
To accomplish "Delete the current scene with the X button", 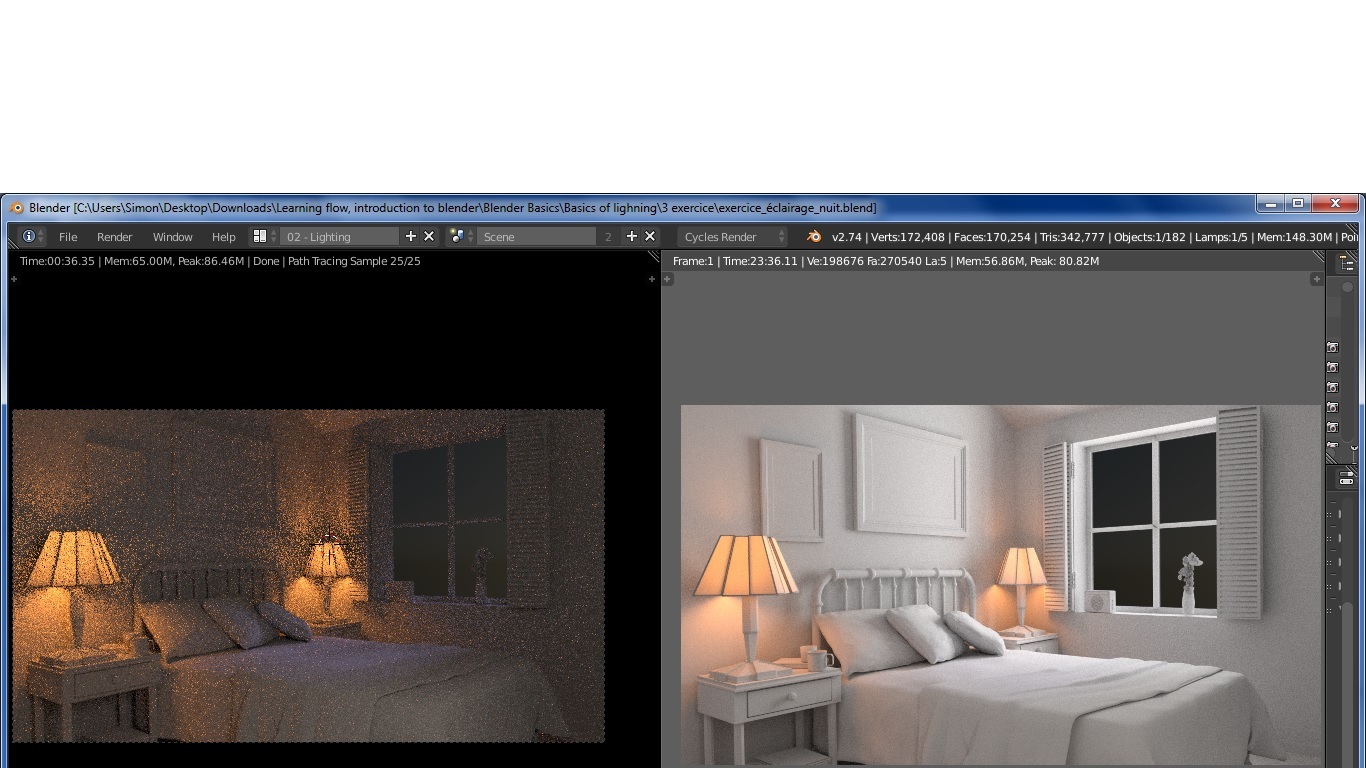I will (649, 236).
